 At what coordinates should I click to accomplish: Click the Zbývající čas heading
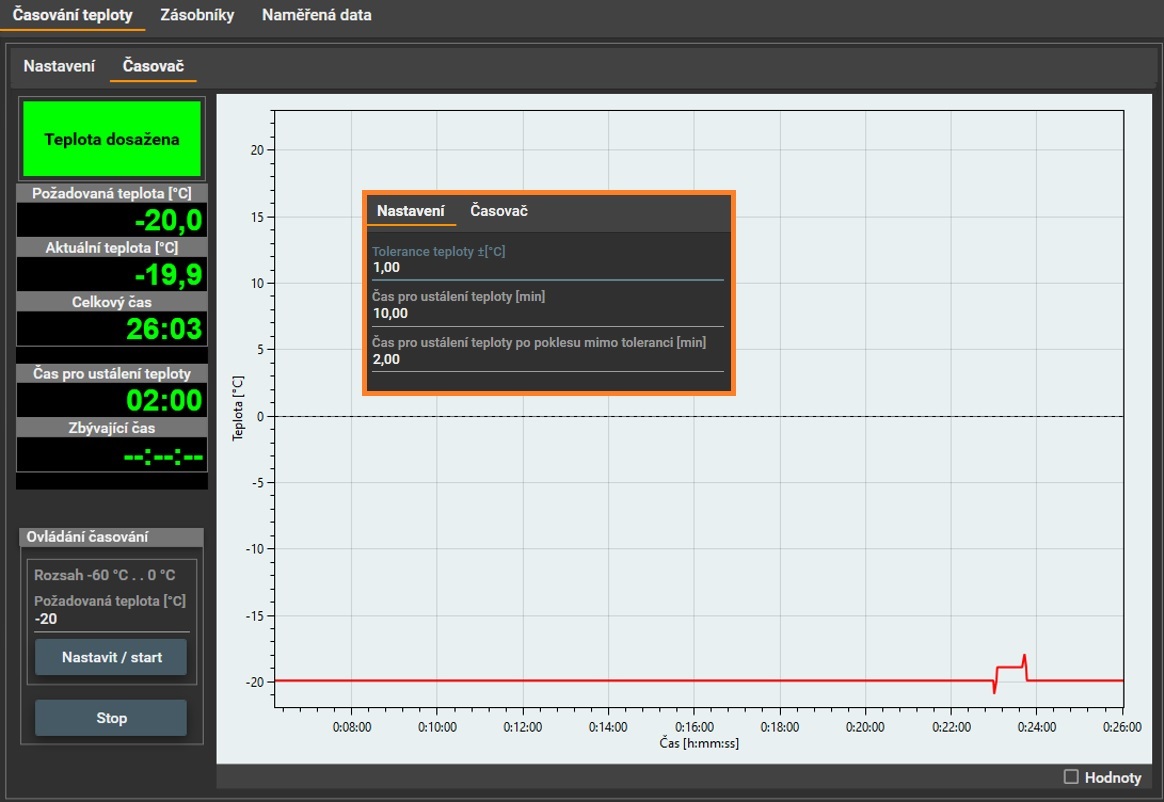112,428
